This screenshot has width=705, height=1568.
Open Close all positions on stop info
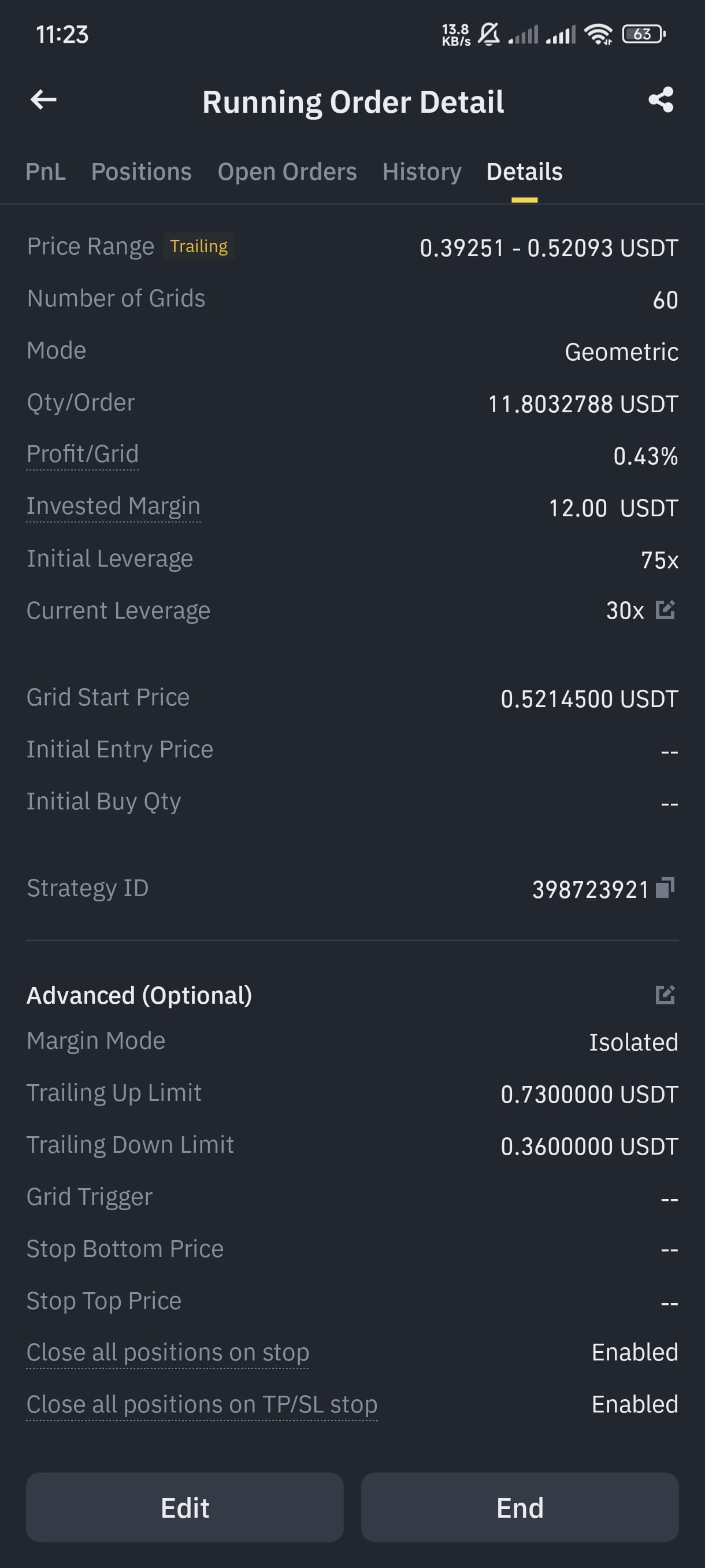coord(167,1352)
